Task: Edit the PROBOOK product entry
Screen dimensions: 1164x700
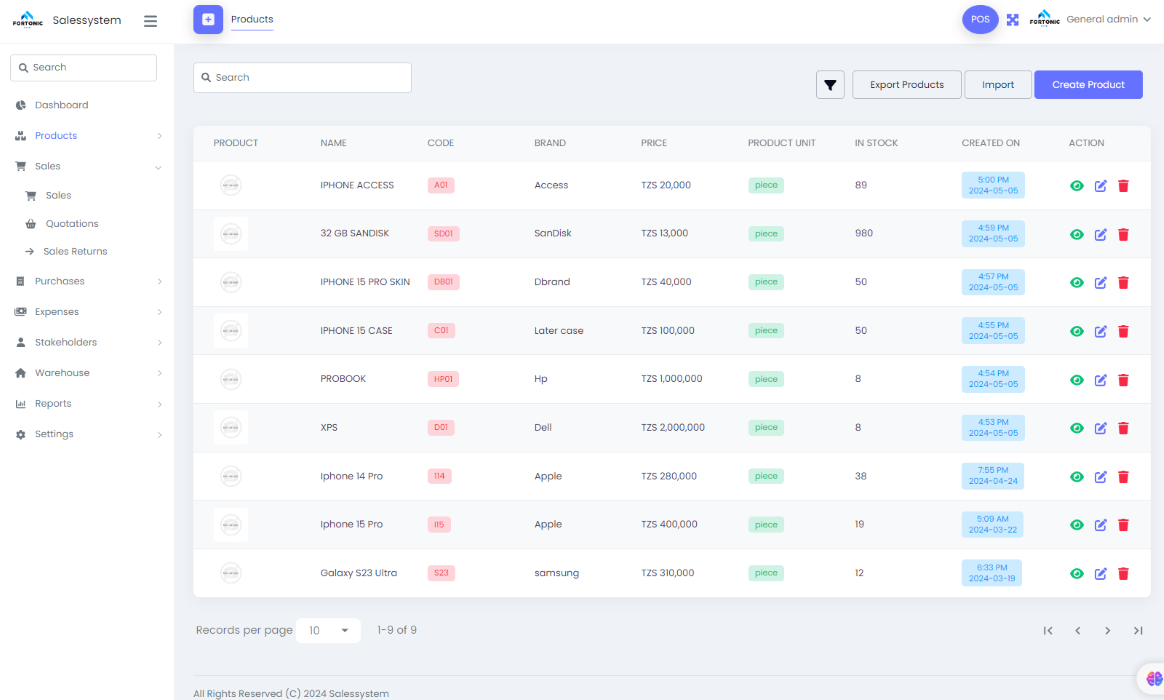Action: 1100,380
